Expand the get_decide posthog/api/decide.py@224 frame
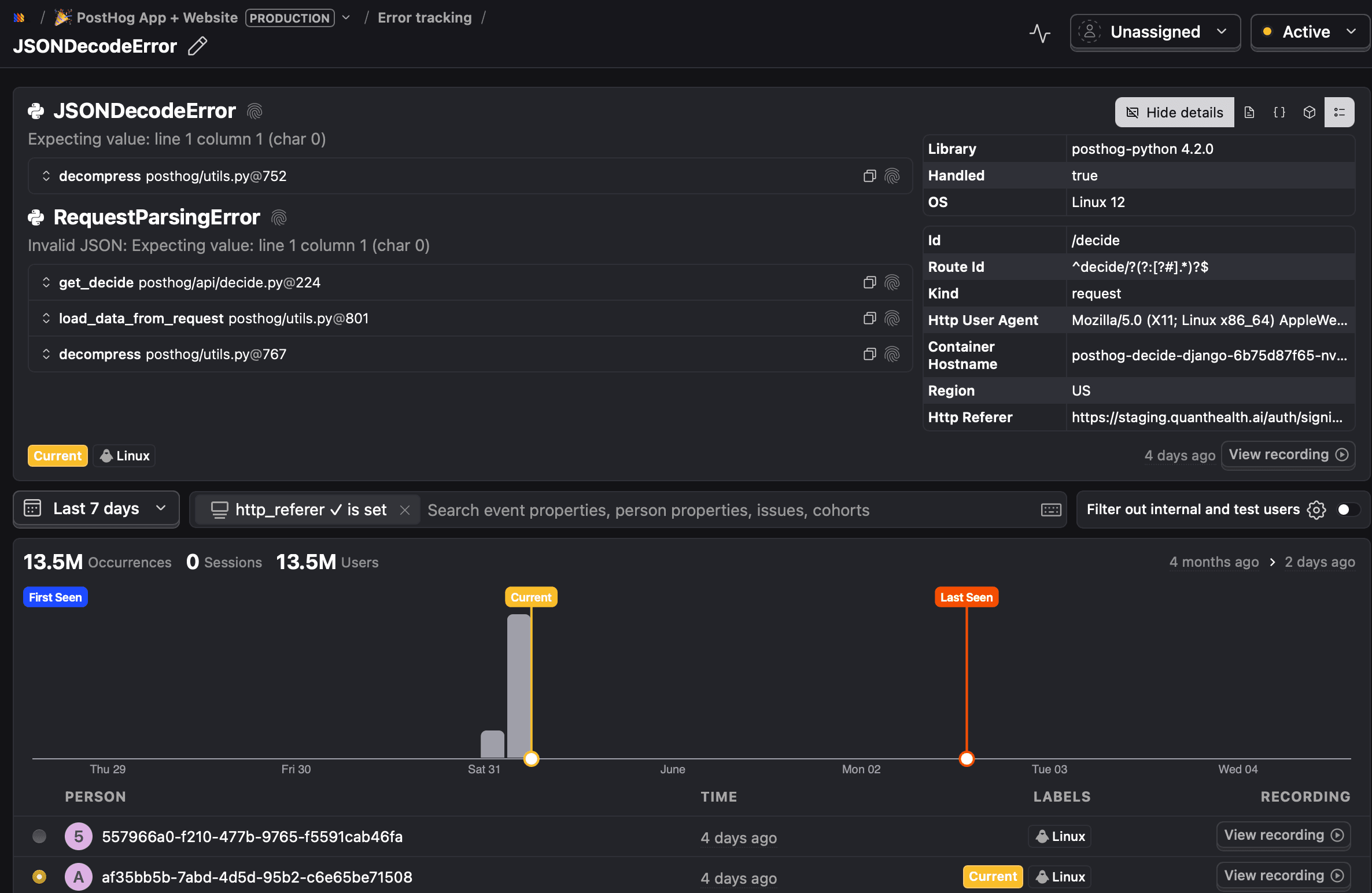The height and width of the screenshot is (893, 1372). pos(46,282)
